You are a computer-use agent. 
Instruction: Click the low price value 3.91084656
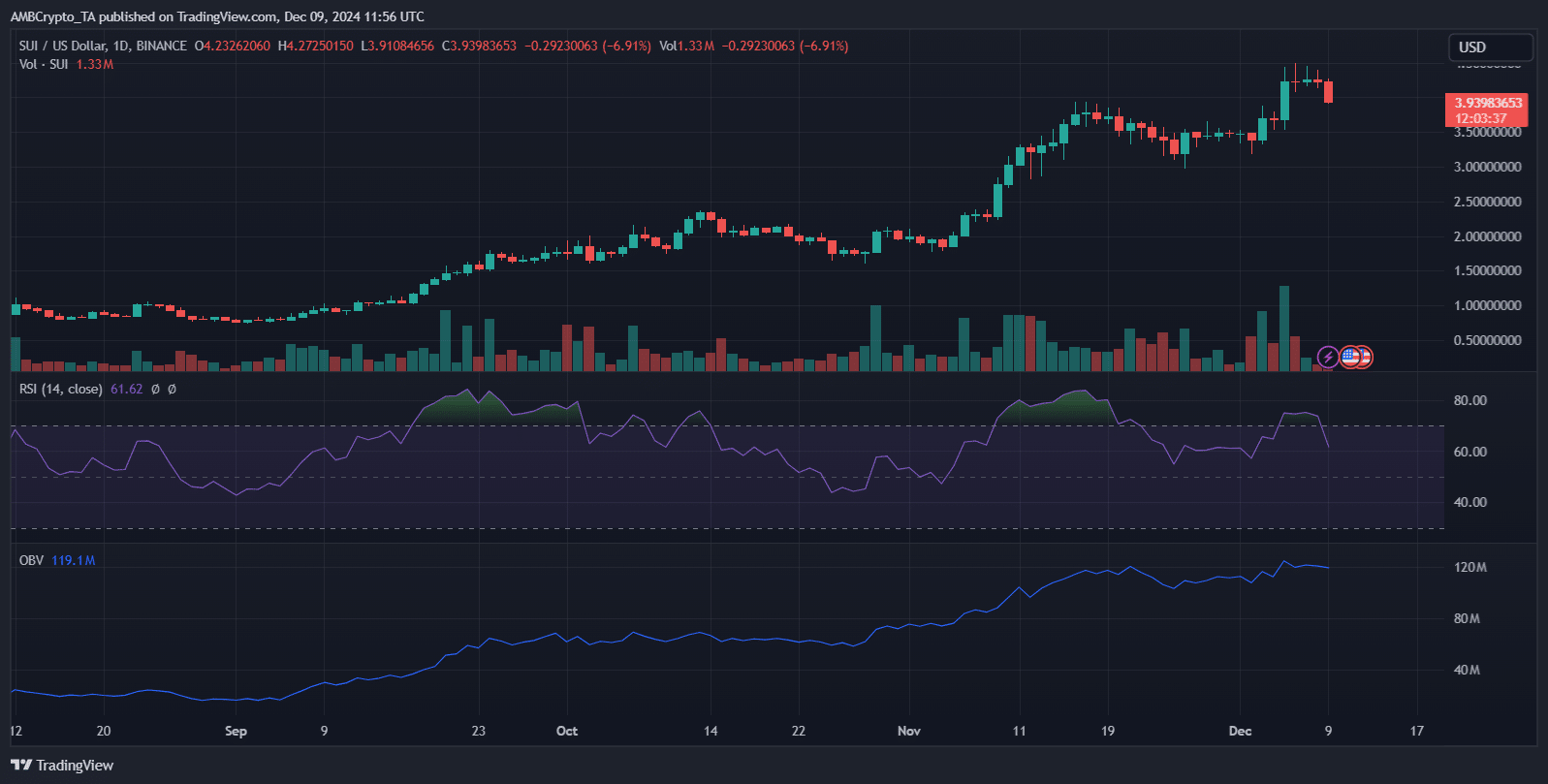[401, 46]
